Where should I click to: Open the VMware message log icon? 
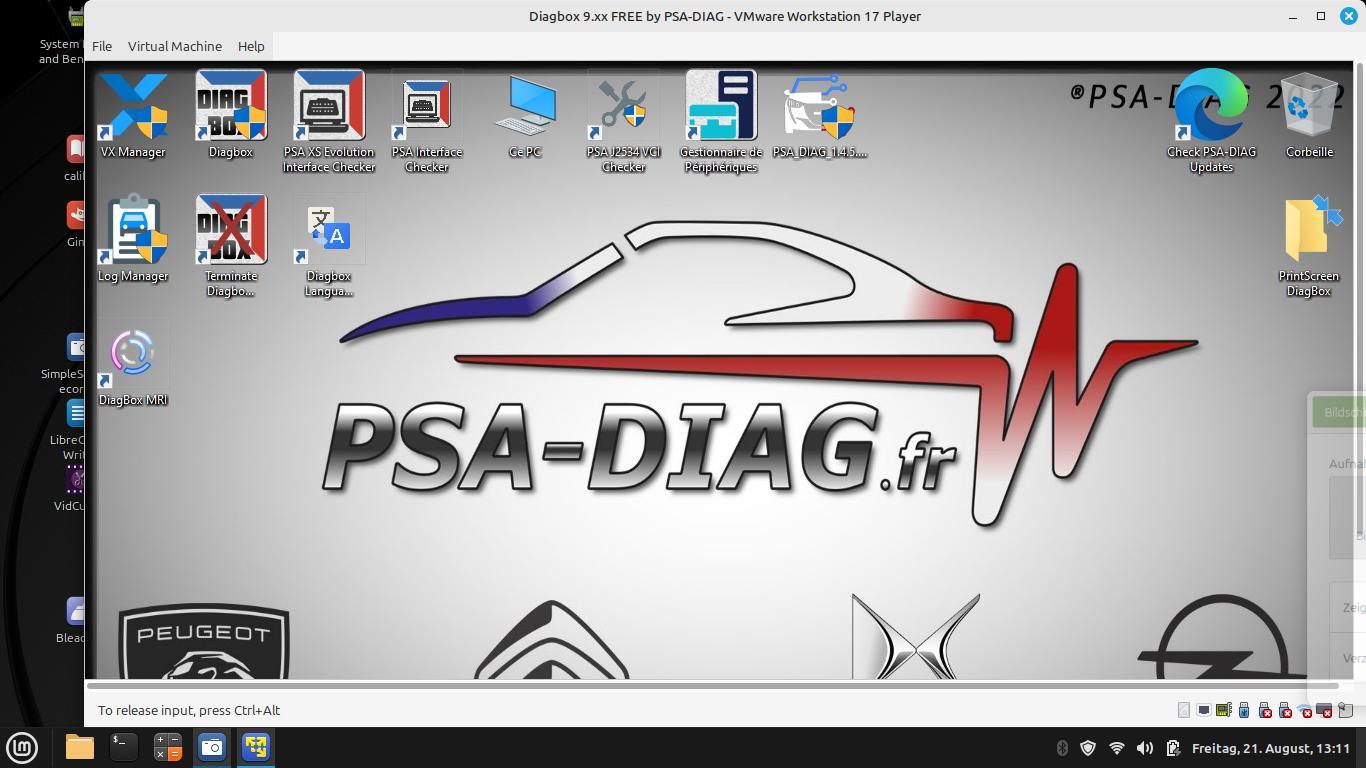pyautogui.click(x=1346, y=710)
